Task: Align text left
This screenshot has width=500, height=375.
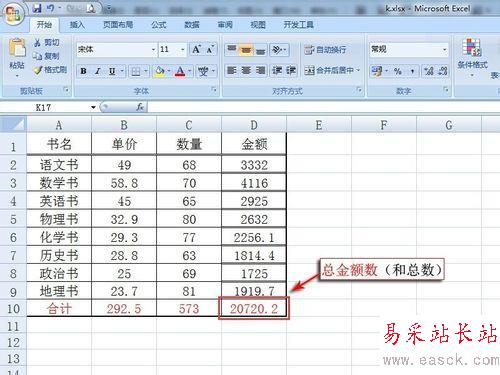Action: coord(231,71)
